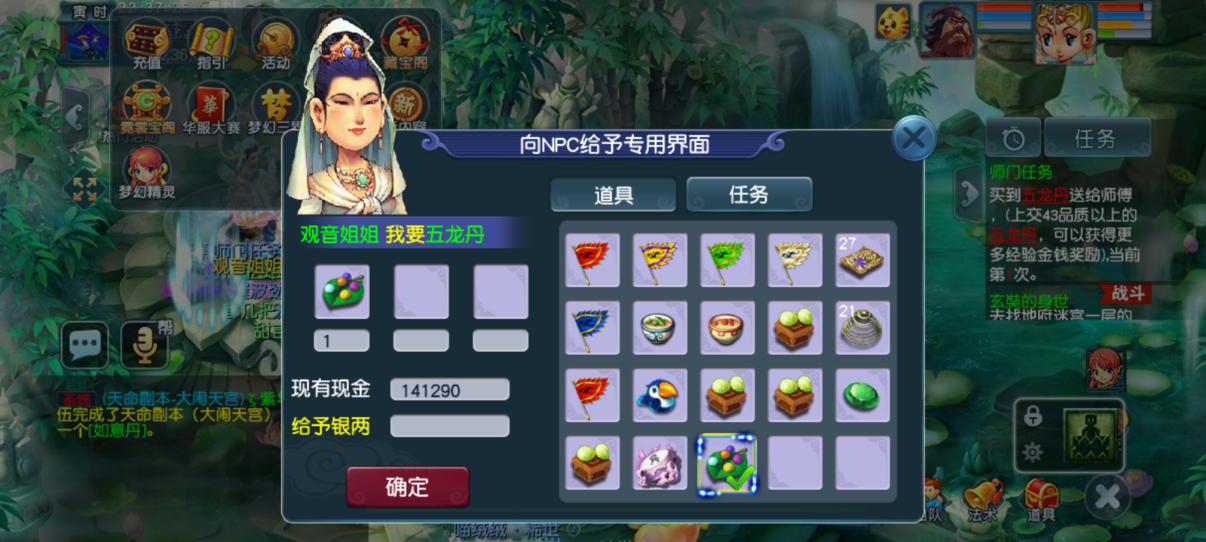Tap the microphone voice chat icon
Screen dimensions: 1206x542
pos(145,345)
